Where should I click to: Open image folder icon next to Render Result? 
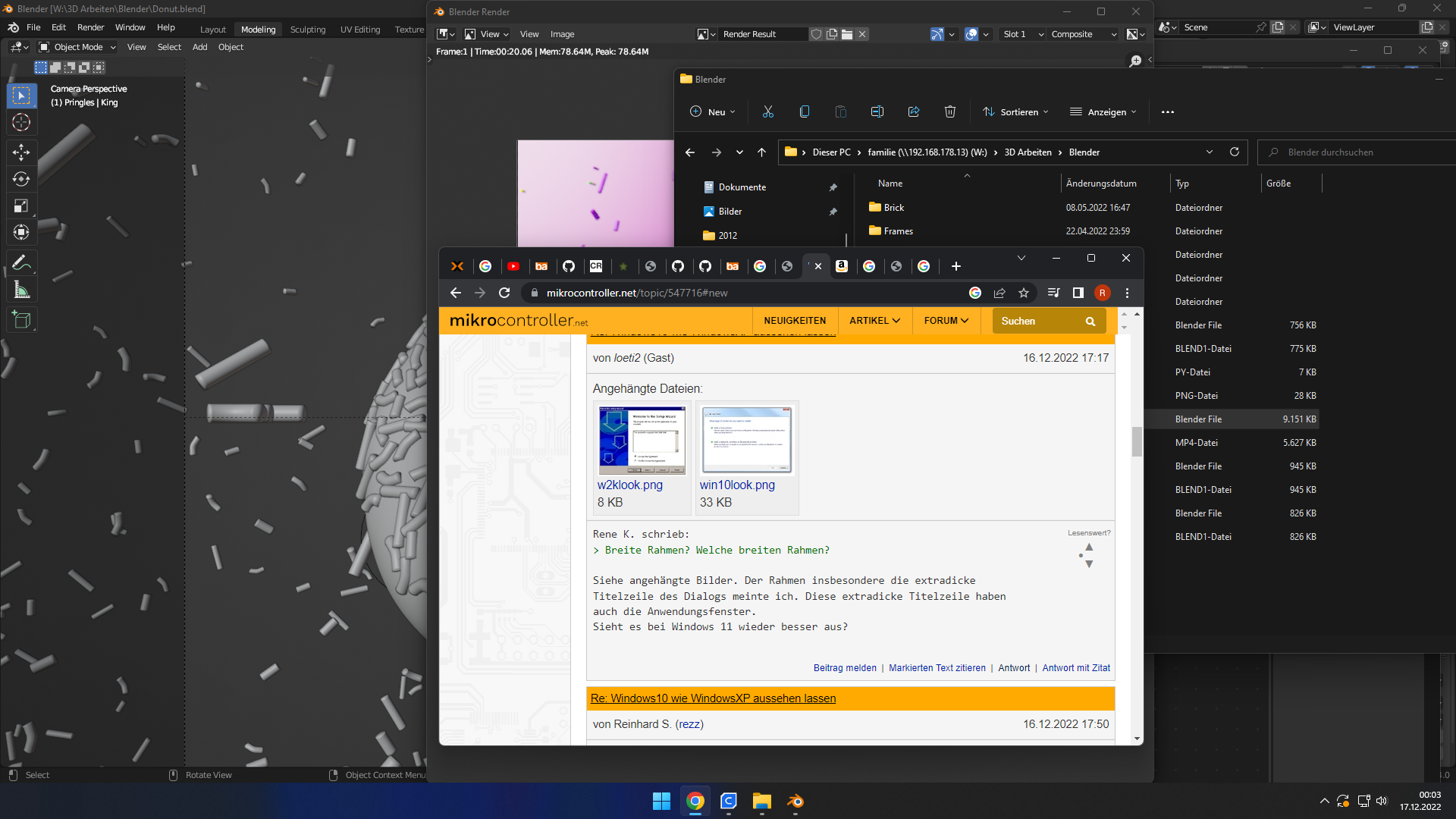(x=847, y=34)
